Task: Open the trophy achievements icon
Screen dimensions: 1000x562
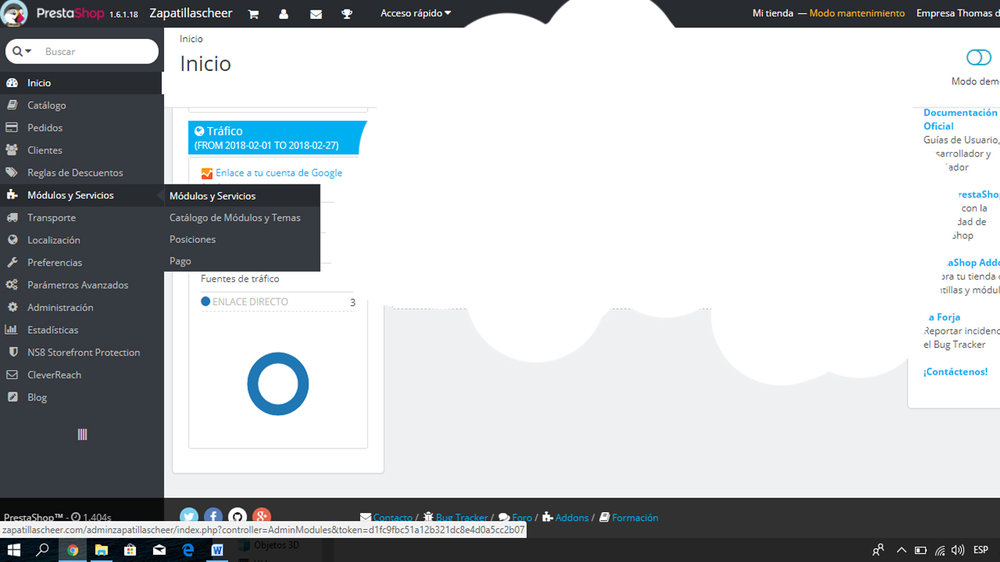Action: pos(347,14)
